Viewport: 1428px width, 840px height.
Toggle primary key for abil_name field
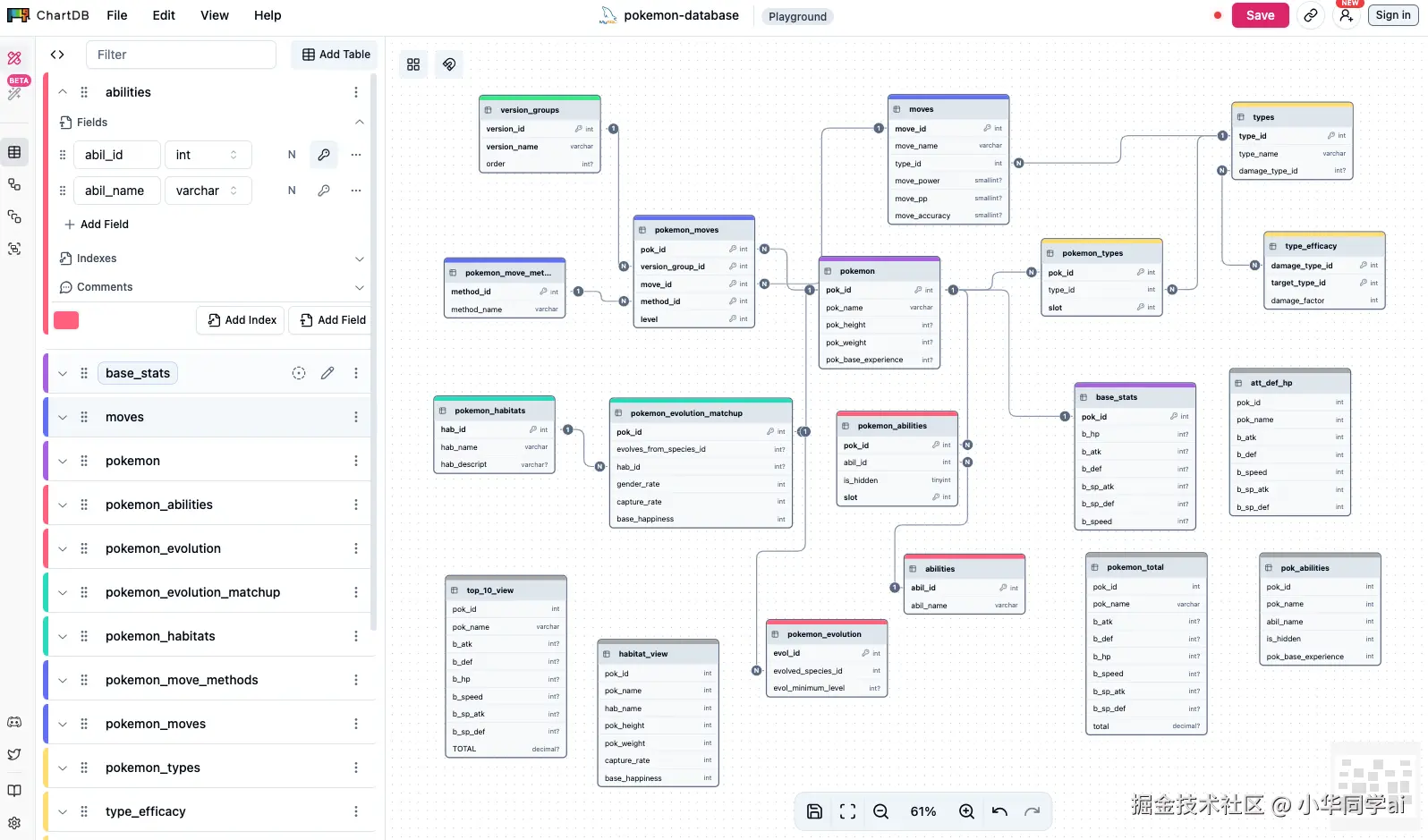(x=324, y=191)
